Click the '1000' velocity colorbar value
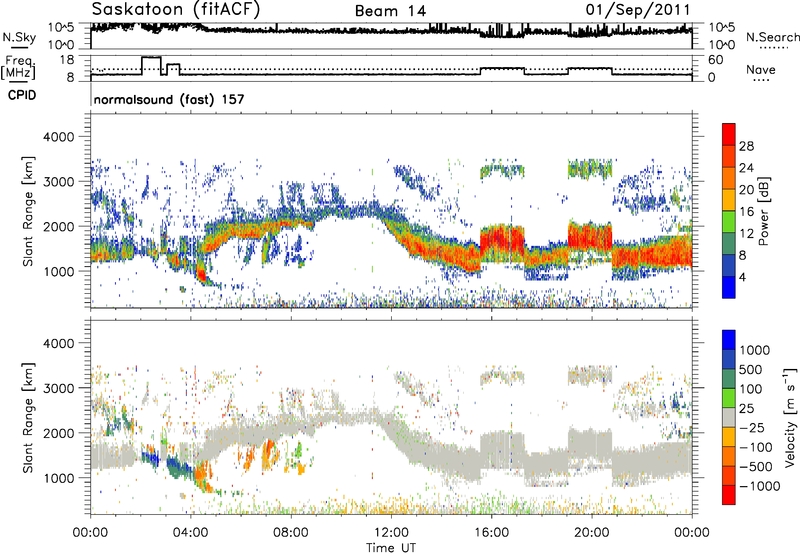800x554 pixels. 755,350
